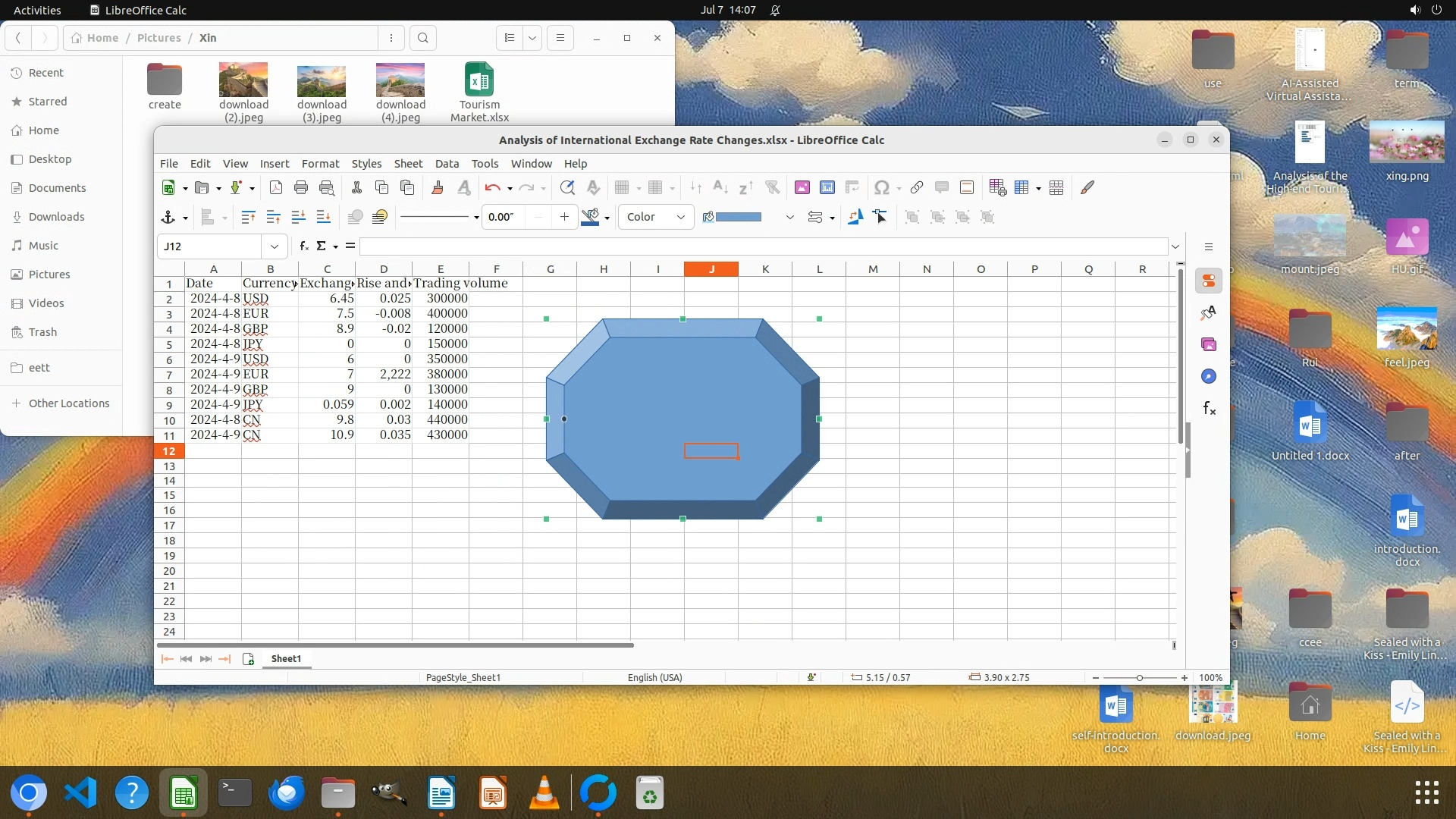This screenshot has width=1456, height=819.
Task: Click the Bring to Front arrange icon
Action: (248, 218)
